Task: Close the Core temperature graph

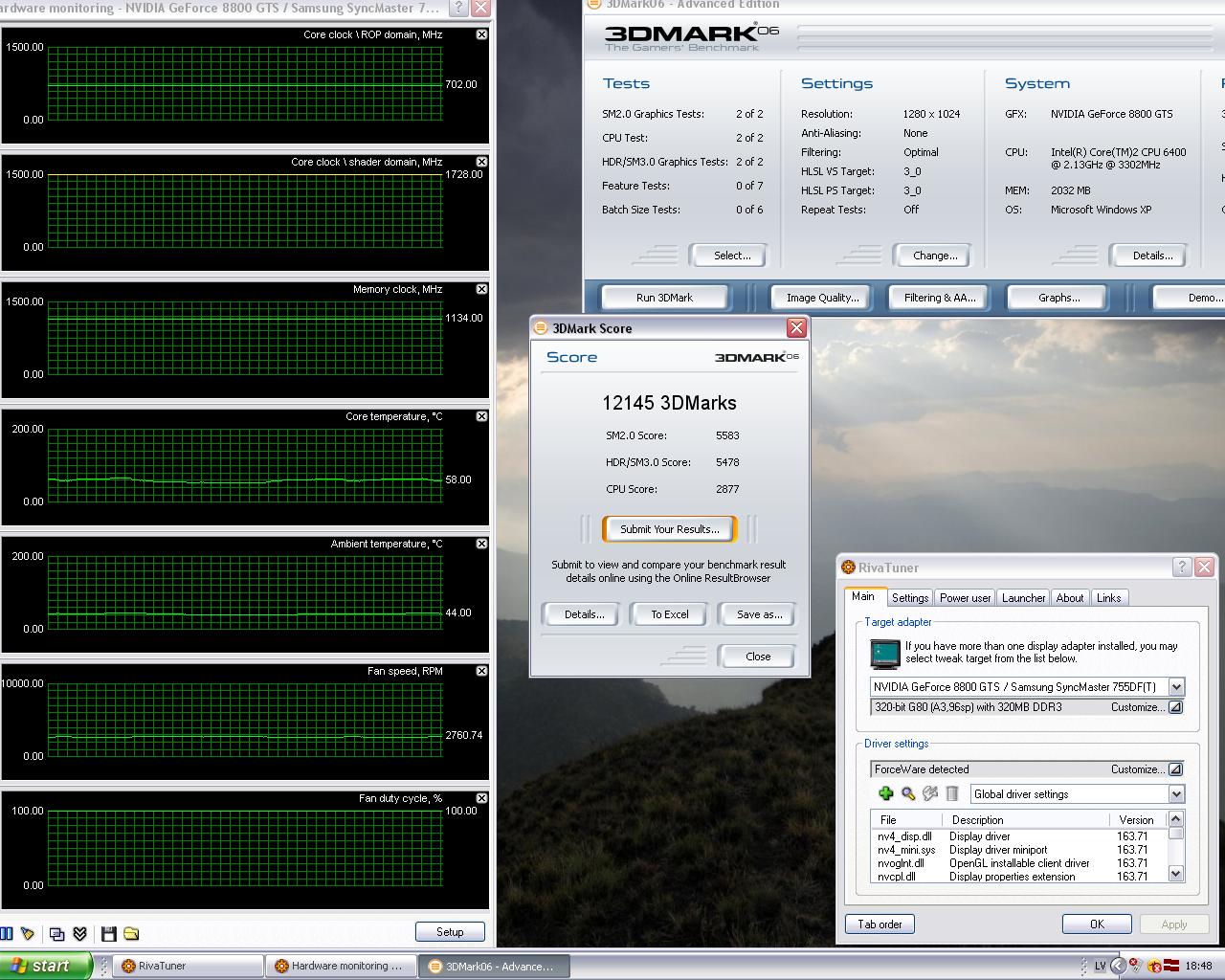Action: coord(481,416)
